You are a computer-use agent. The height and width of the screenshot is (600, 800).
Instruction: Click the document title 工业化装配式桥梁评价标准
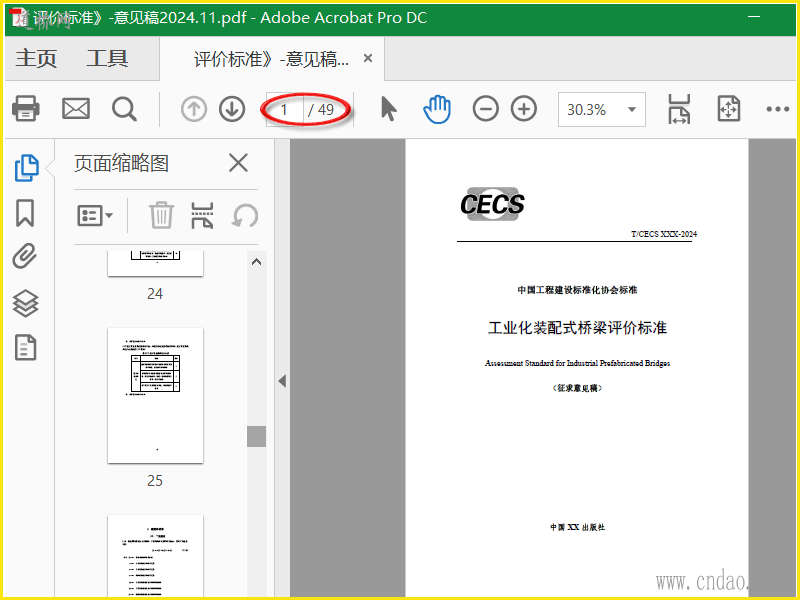click(x=577, y=328)
